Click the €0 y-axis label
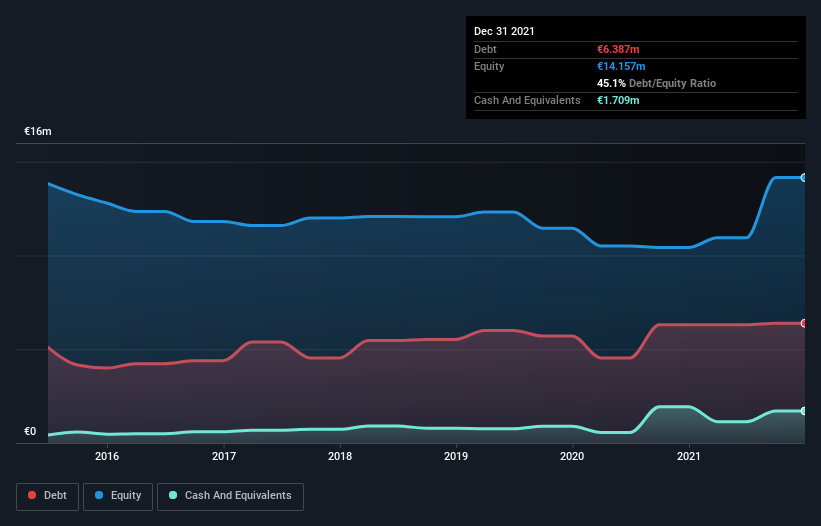The width and height of the screenshot is (821, 526). (x=30, y=431)
